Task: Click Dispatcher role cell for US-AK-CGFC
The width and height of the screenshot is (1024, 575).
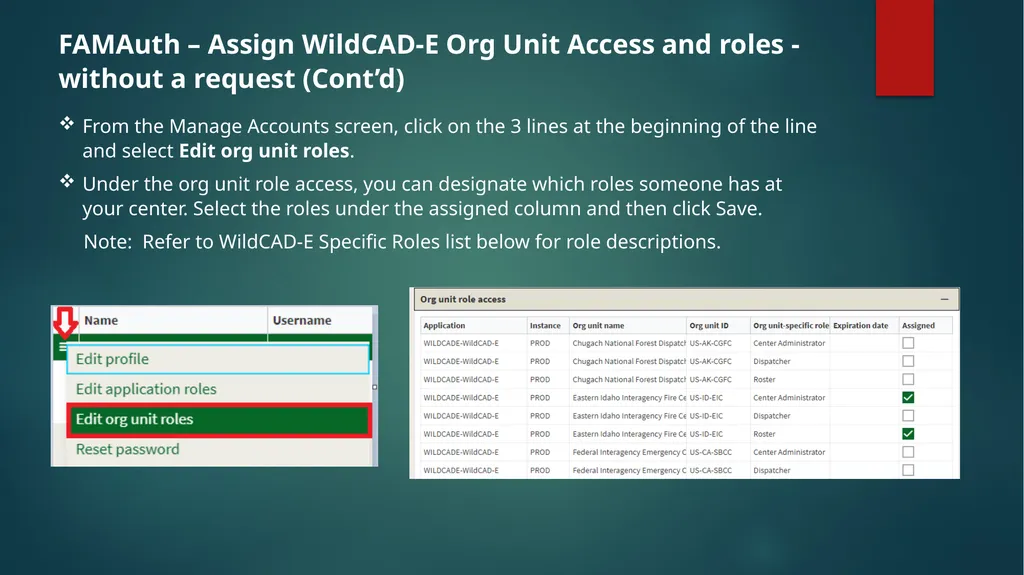Action: (790, 361)
